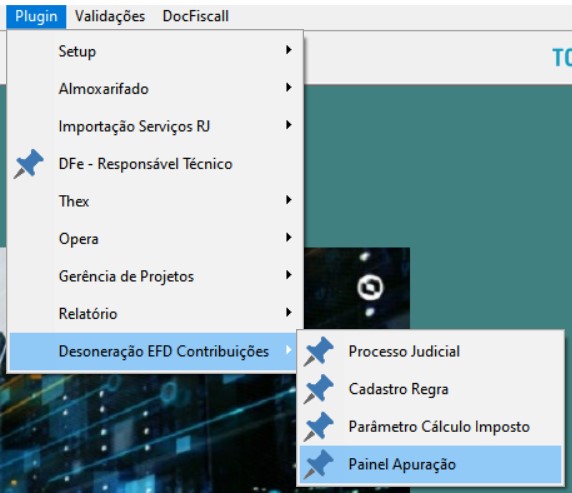572x493 pixels.
Task: Expand Thex submenu arrow
Action: tap(289, 200)
